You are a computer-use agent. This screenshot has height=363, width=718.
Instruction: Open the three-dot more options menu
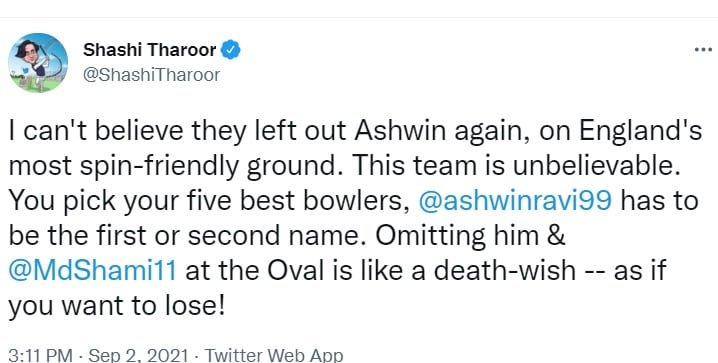(x=703, y=49)
